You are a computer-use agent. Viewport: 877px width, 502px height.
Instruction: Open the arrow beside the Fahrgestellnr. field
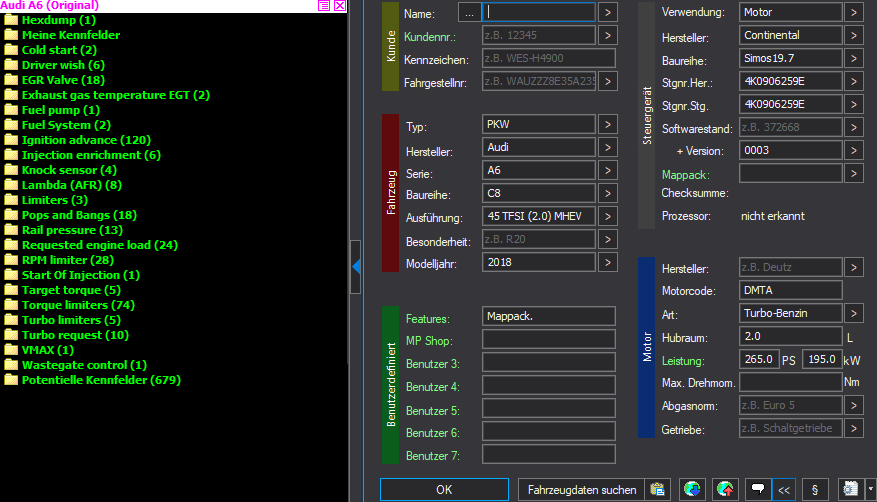click(x=607, y=82)
